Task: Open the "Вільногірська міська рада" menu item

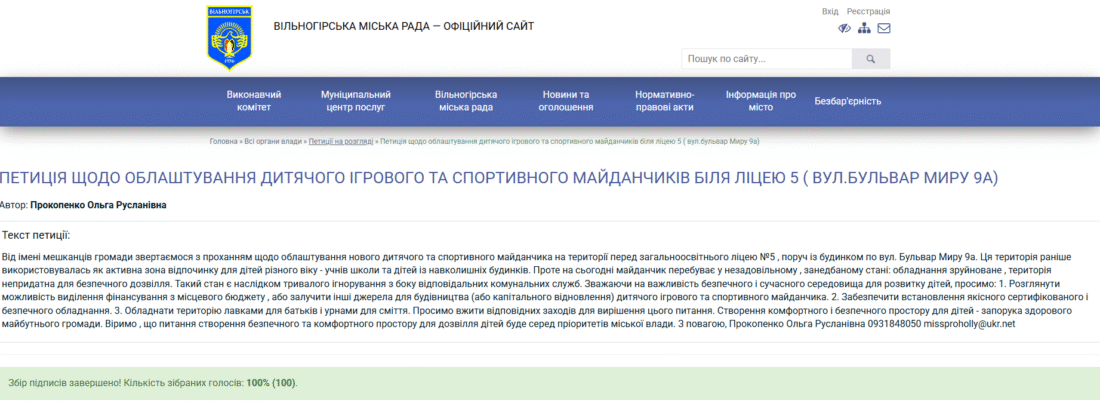Action: point(466,101)
